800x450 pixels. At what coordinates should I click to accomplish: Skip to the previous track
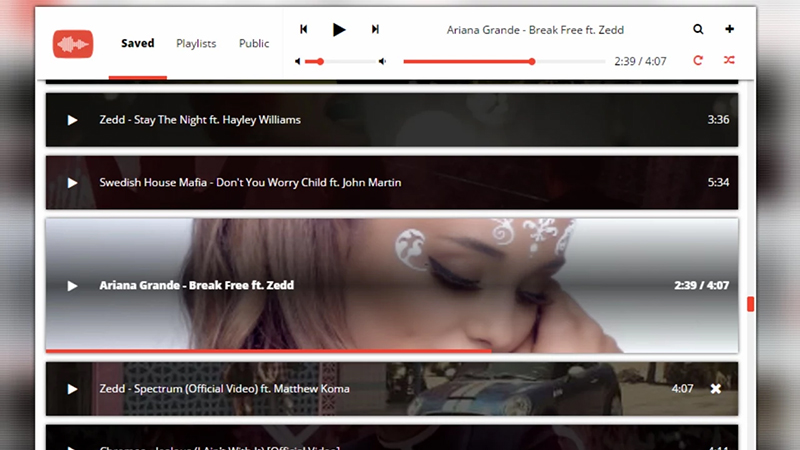pos(304,29)
